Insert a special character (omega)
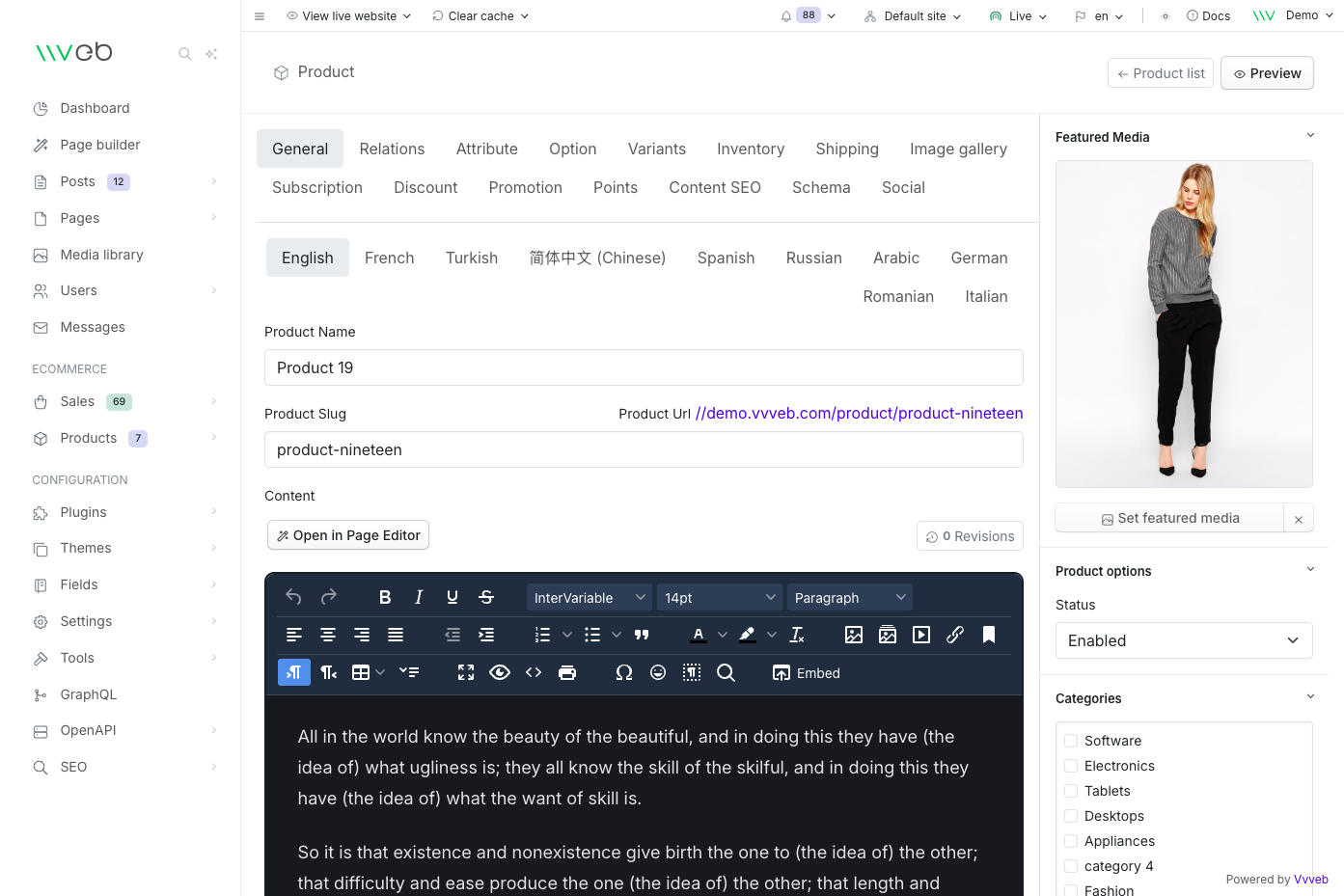Screen dimensions: 1344x896 click(624, 673)
